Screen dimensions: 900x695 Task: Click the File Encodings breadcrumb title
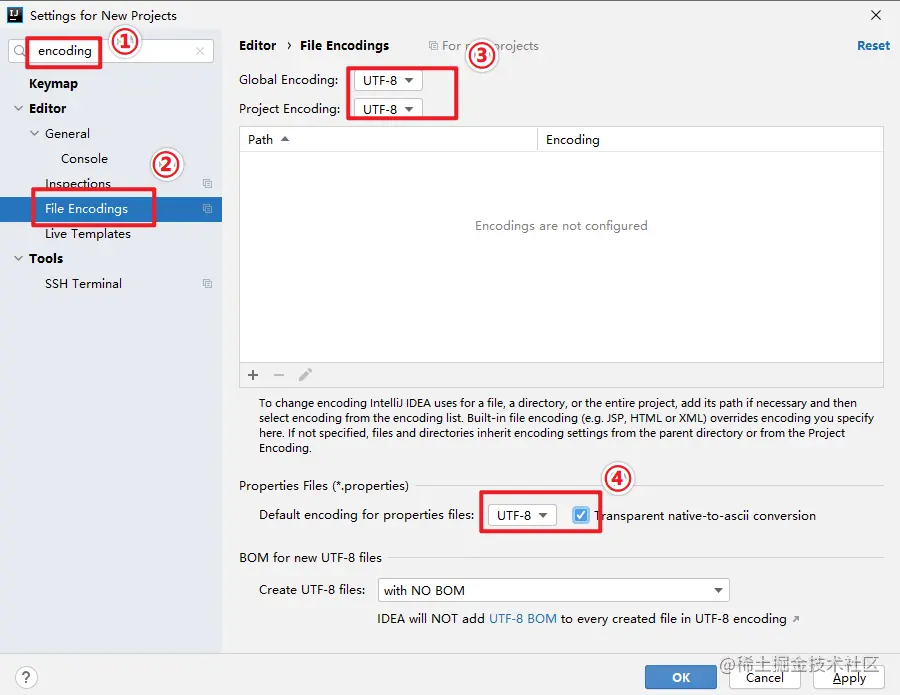[x=344, y=45]
